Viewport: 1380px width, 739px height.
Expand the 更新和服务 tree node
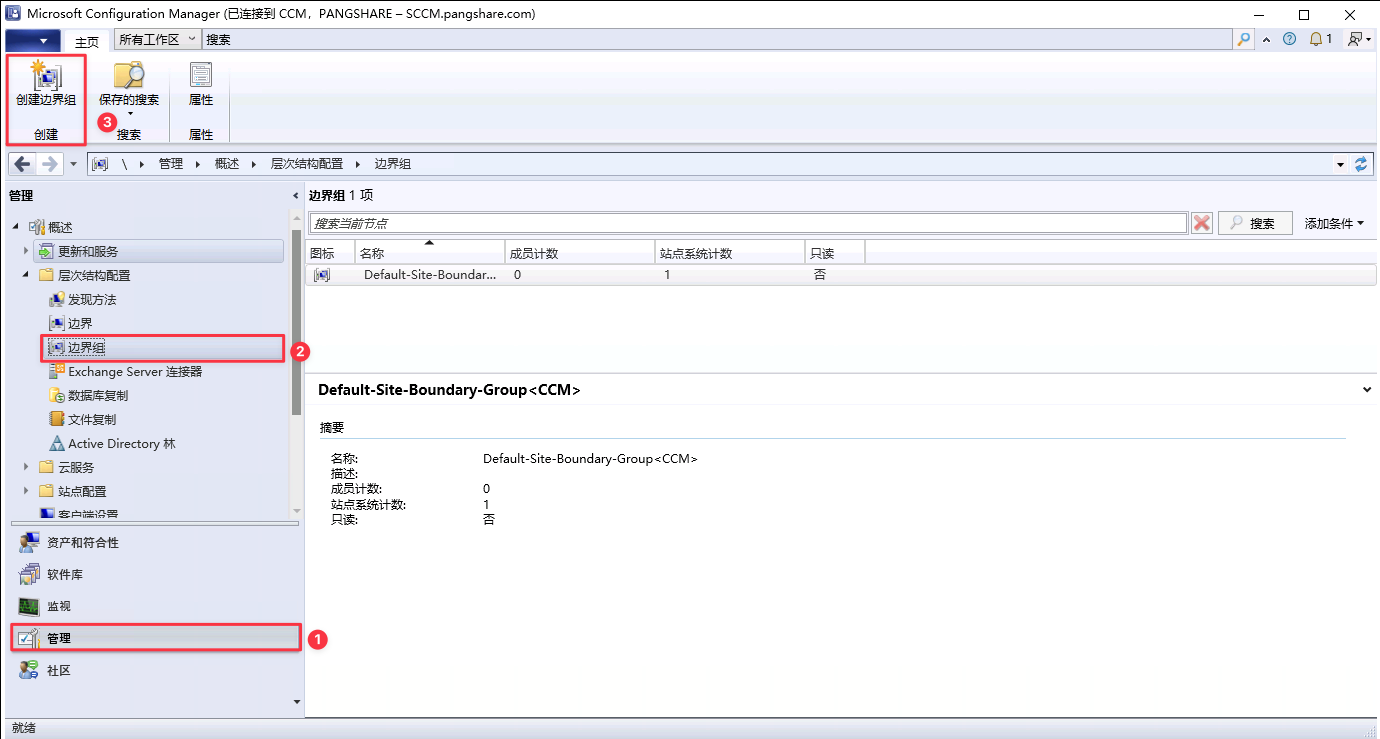26,251
